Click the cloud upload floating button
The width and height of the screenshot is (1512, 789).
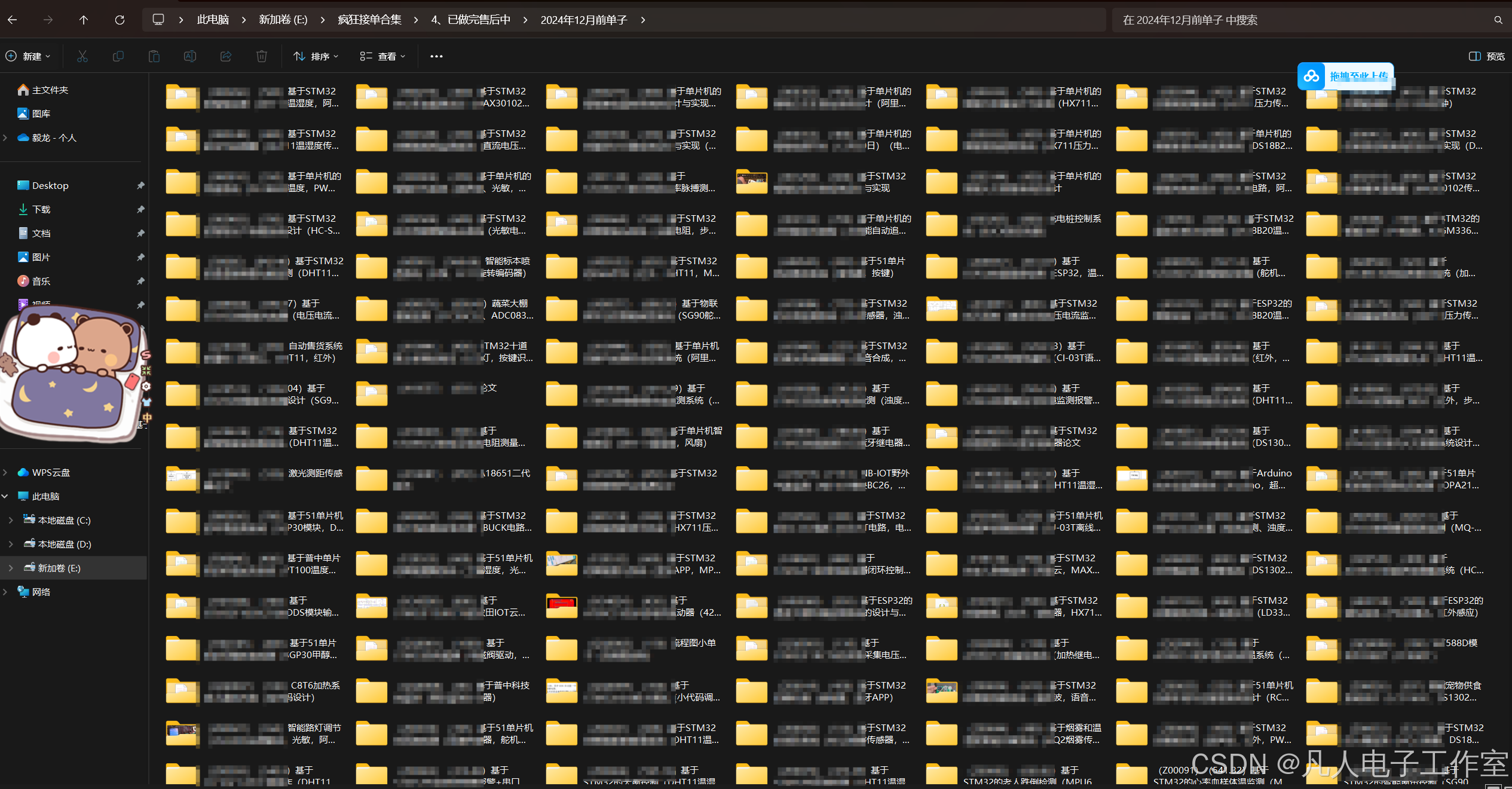1311,77
